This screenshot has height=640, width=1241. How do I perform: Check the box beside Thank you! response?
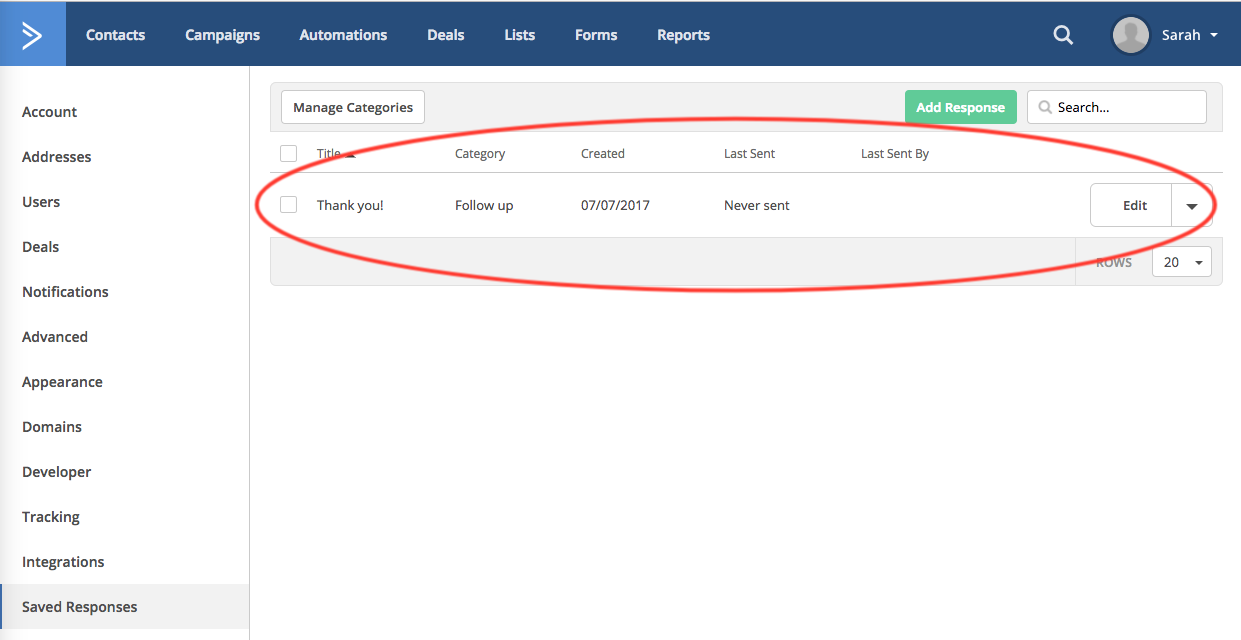289,205
